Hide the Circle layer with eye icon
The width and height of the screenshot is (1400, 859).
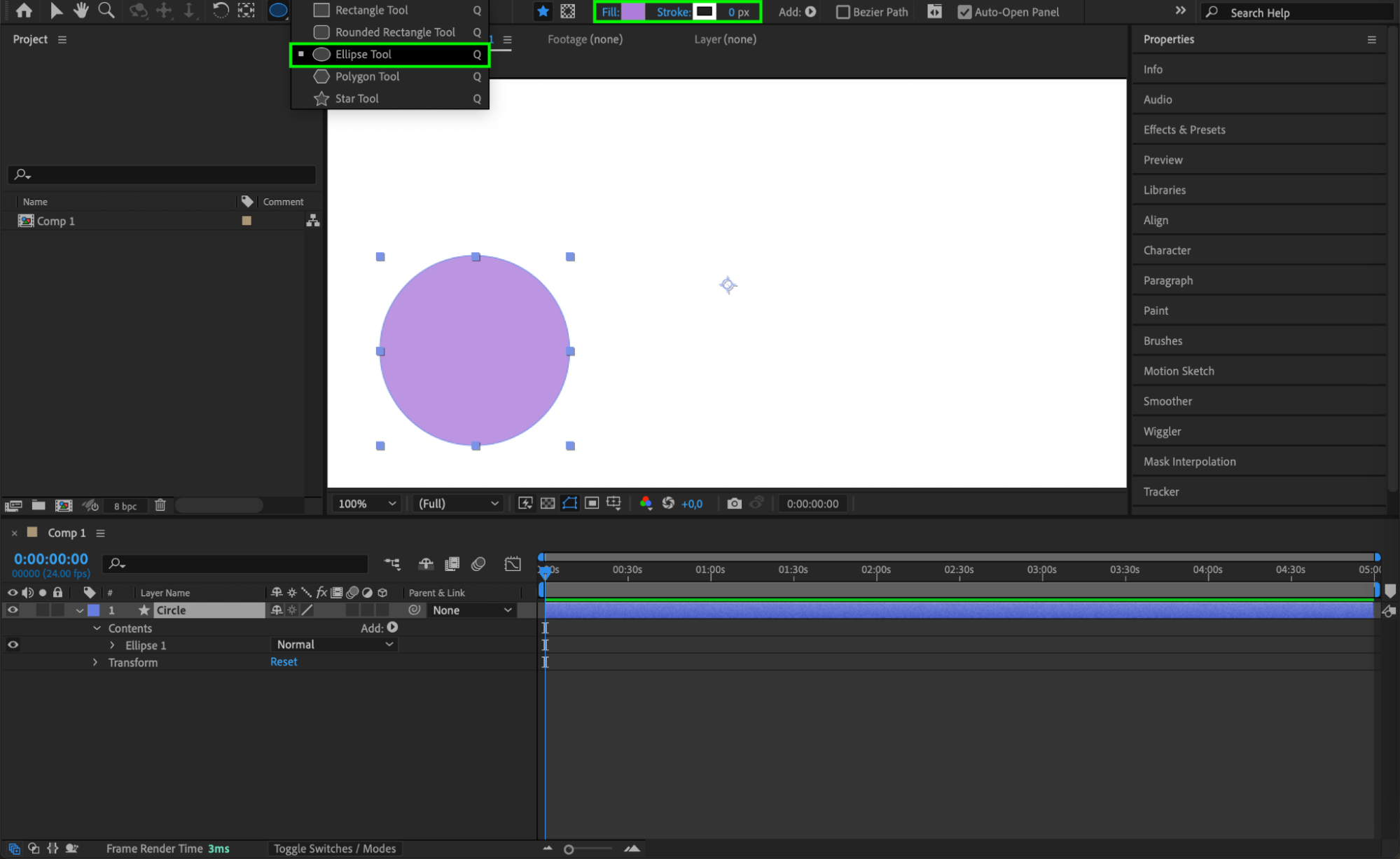pos(13,610)
